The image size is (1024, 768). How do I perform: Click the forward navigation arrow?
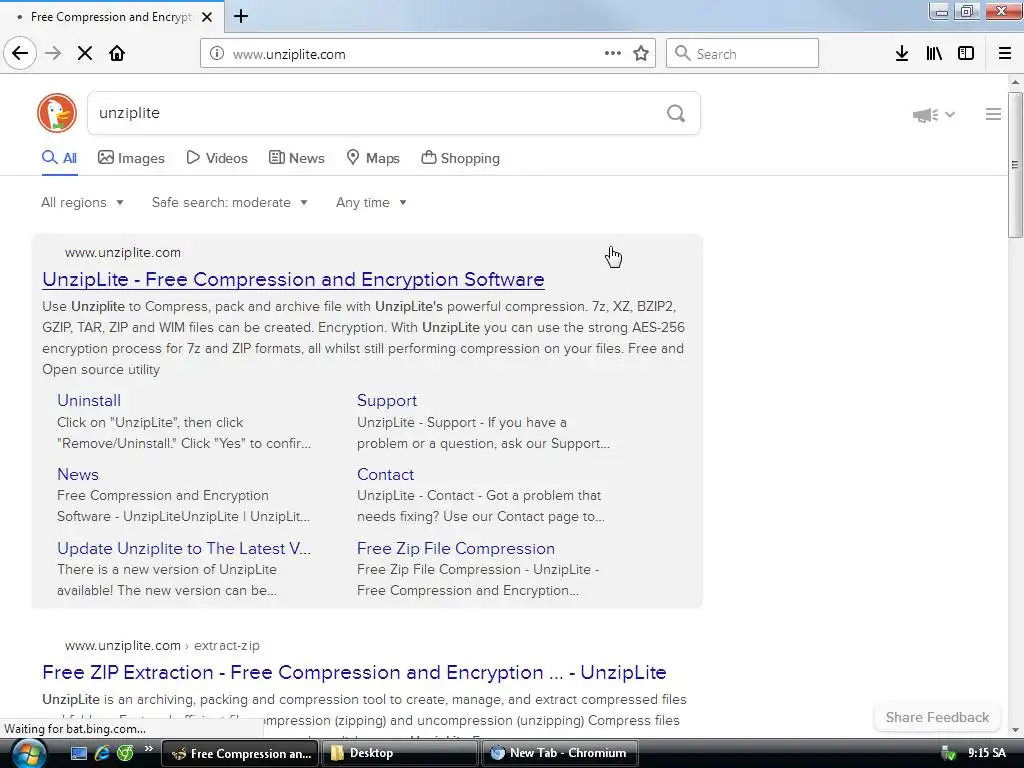(x=53, y=53)
